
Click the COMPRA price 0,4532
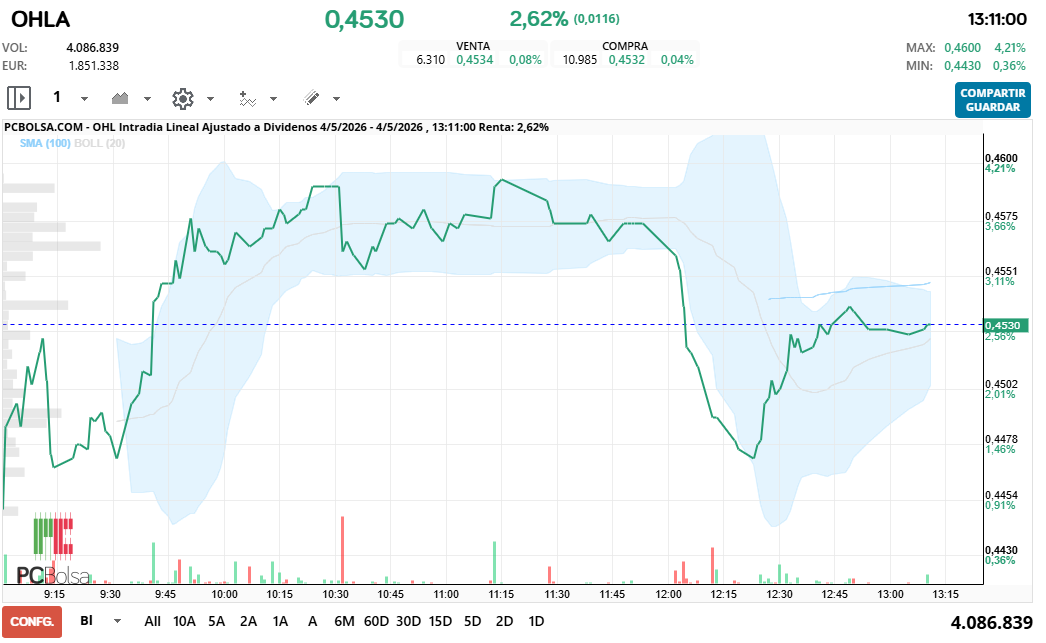tap(626, 60)
